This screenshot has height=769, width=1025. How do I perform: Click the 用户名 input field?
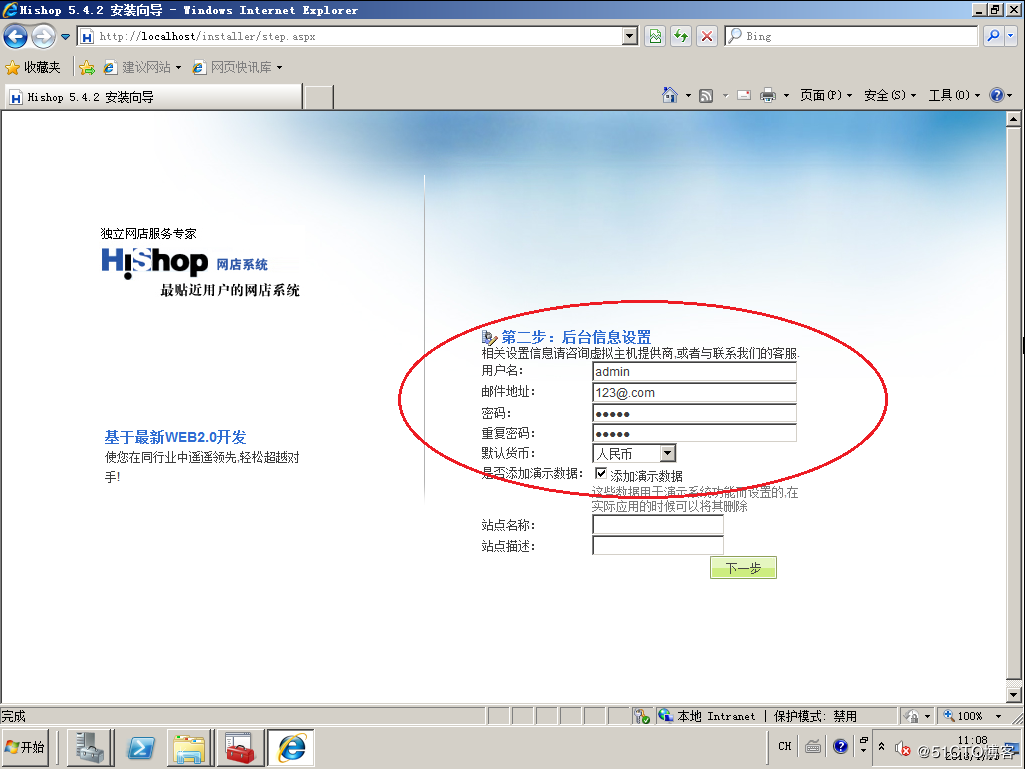tap(694, 371)
